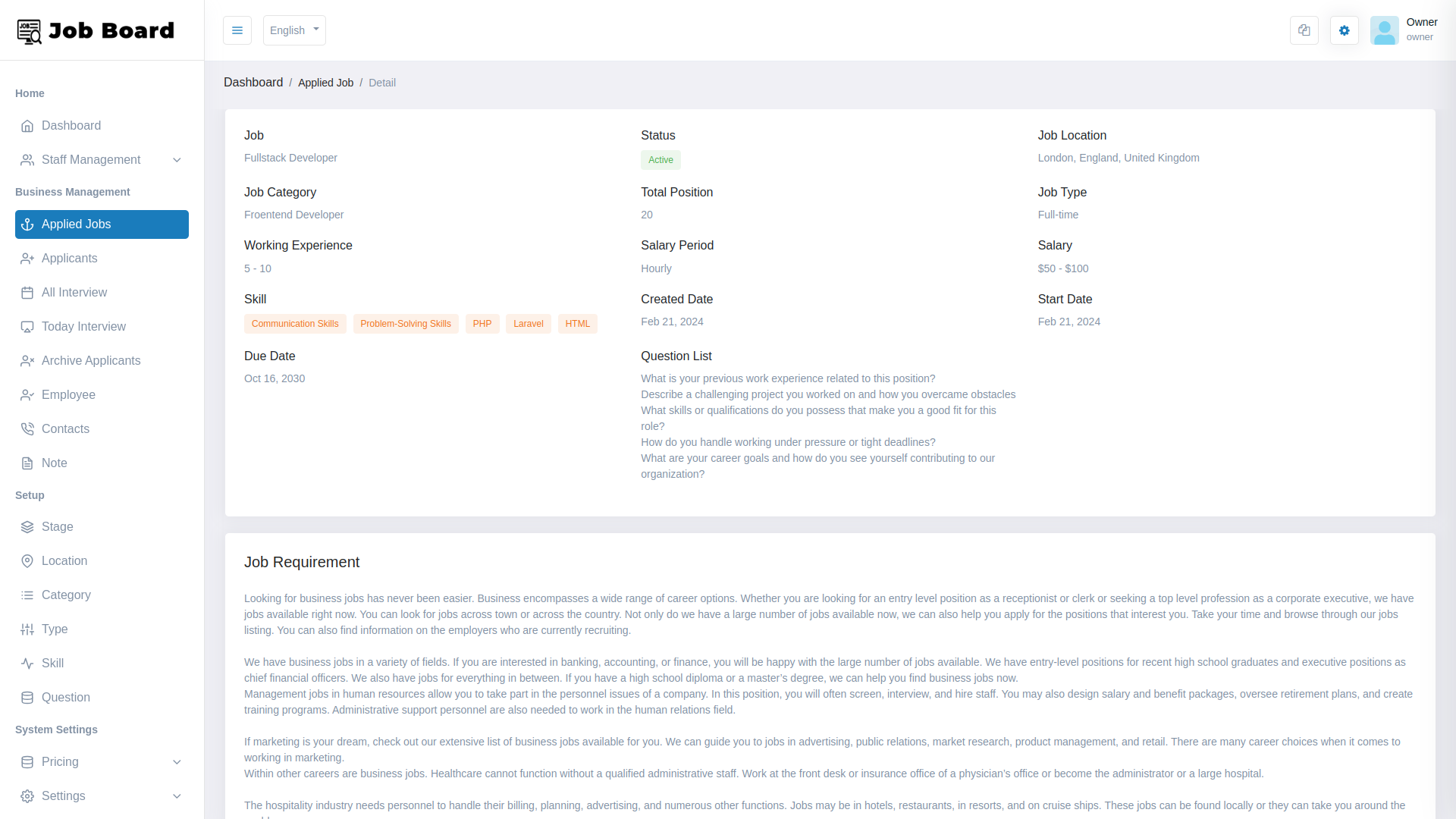Click the Applied Job breadcrumb link
Image resolution: width=1456 pixels, height=819 pixels.
pyautogui.click(x=325, y=83)
